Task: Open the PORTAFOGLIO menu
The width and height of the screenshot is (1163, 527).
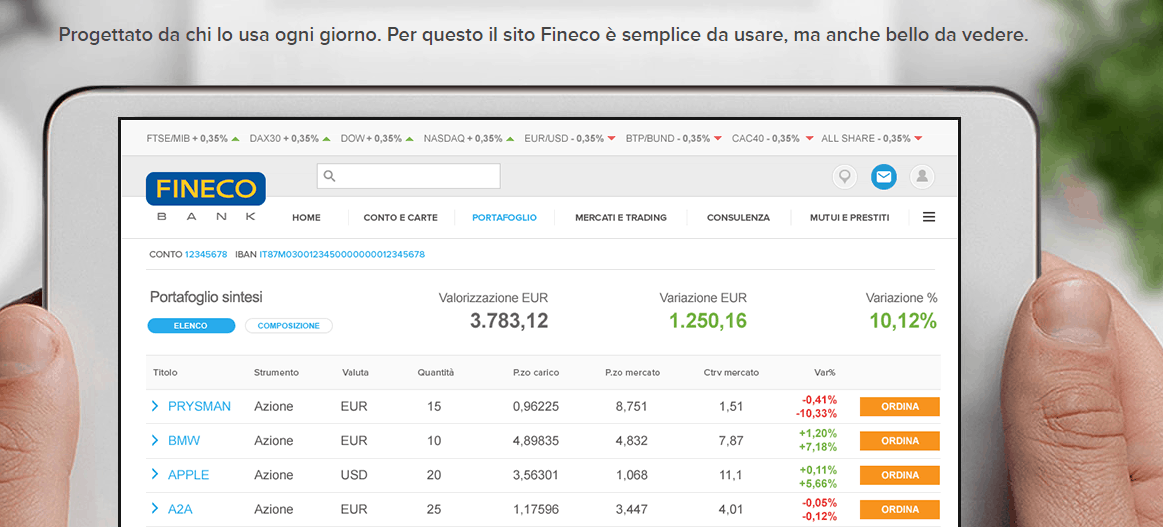Action: [504, 218]
